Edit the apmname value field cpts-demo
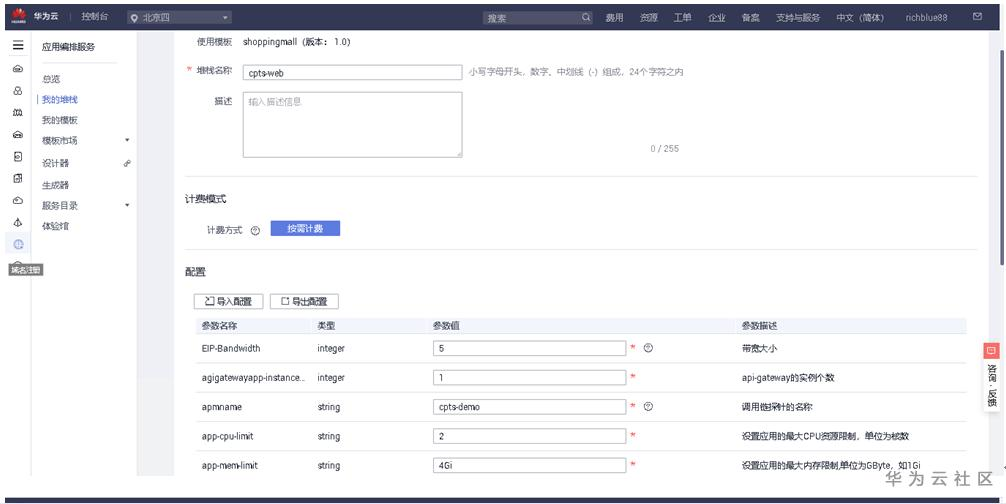The image size is (1006, 504). [x=529, y=407]
